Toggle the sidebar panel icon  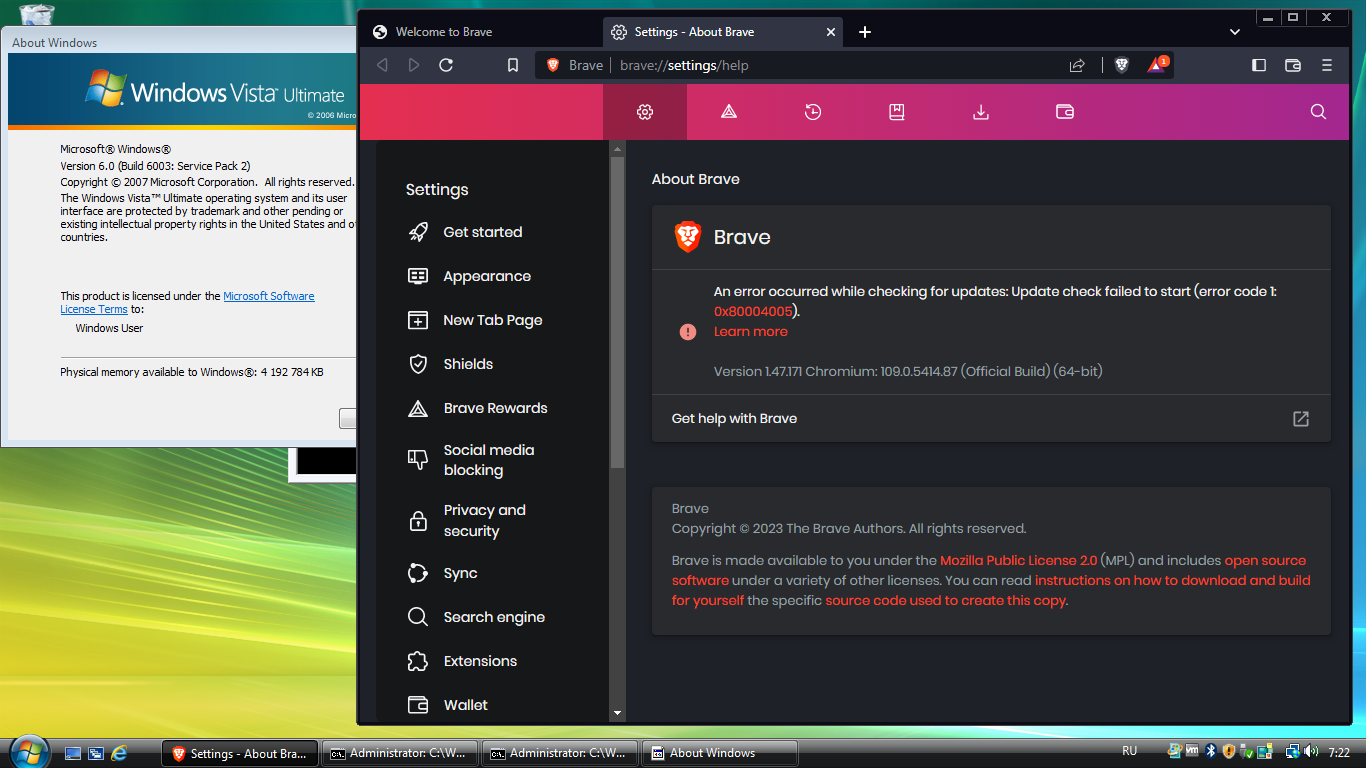click(1259, 65)
